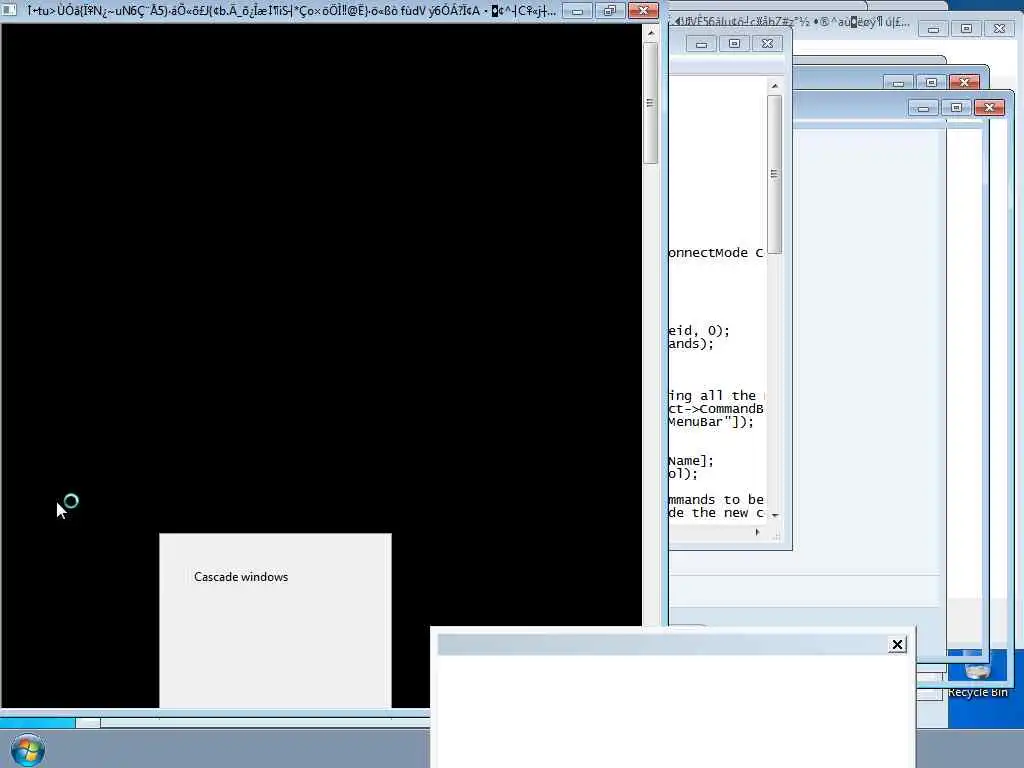The image size is (1024, 768).
Task: Click the up arrow of the black window's scrollbar
Action: pos(650,32)
